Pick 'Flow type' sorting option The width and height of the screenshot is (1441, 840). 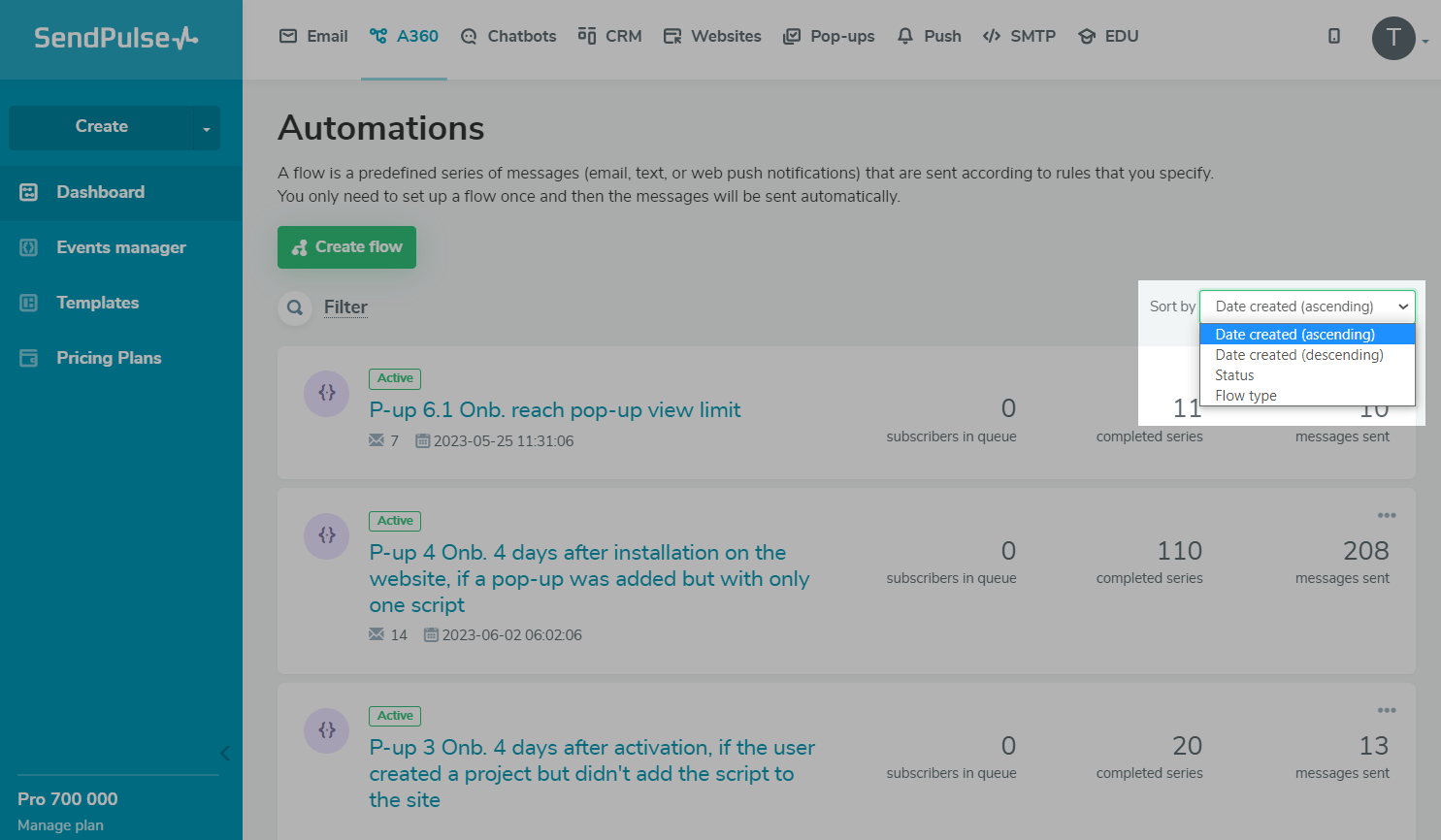coord(1246,396)
